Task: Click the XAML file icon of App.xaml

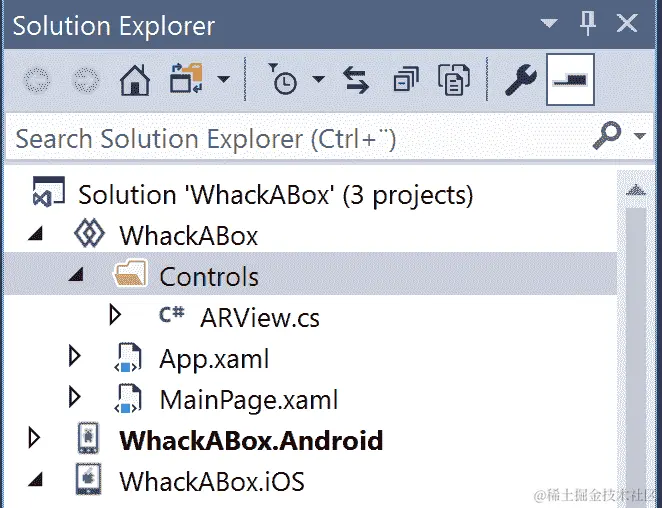Action: pos(128,357)
